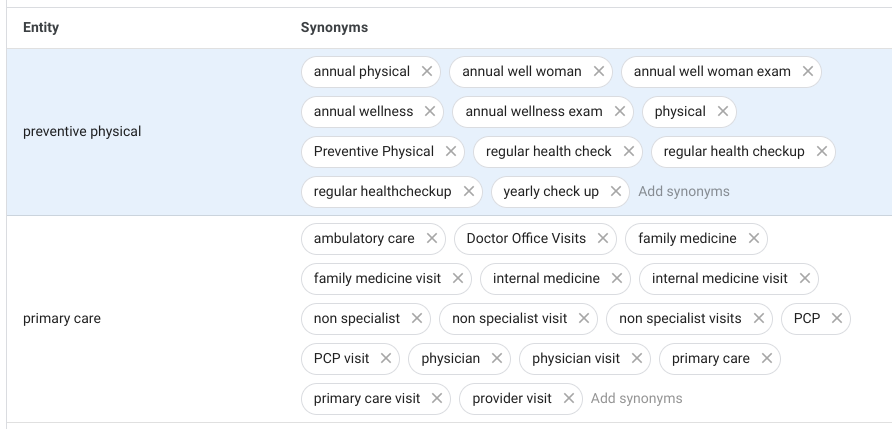Delete 'provider visit' synonym chip

(568, 399)
